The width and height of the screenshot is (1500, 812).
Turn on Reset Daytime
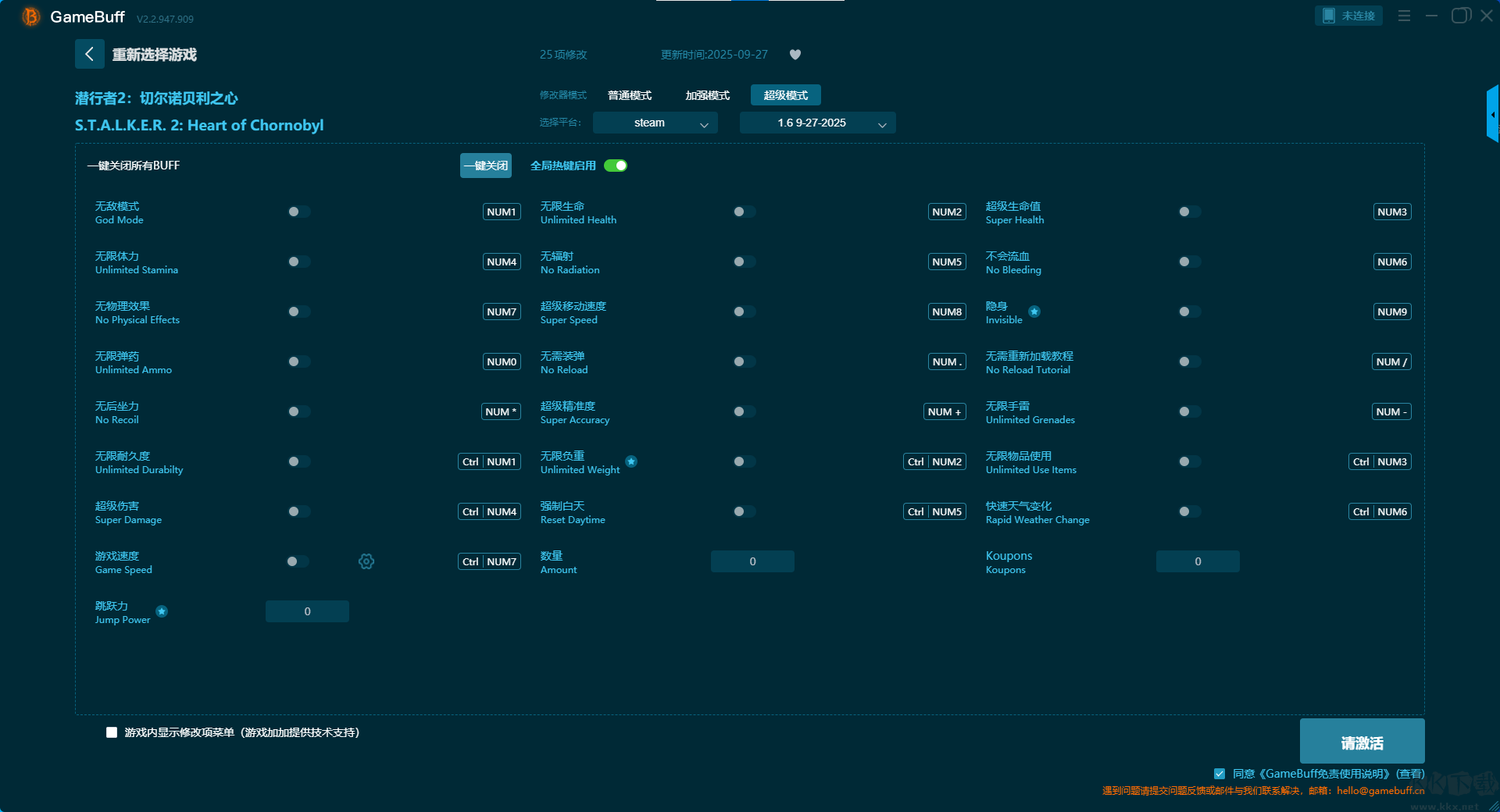(744, 511)
